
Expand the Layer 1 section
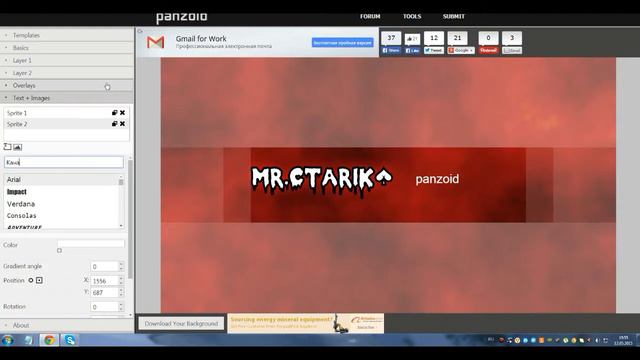click(x=67, y=60)
